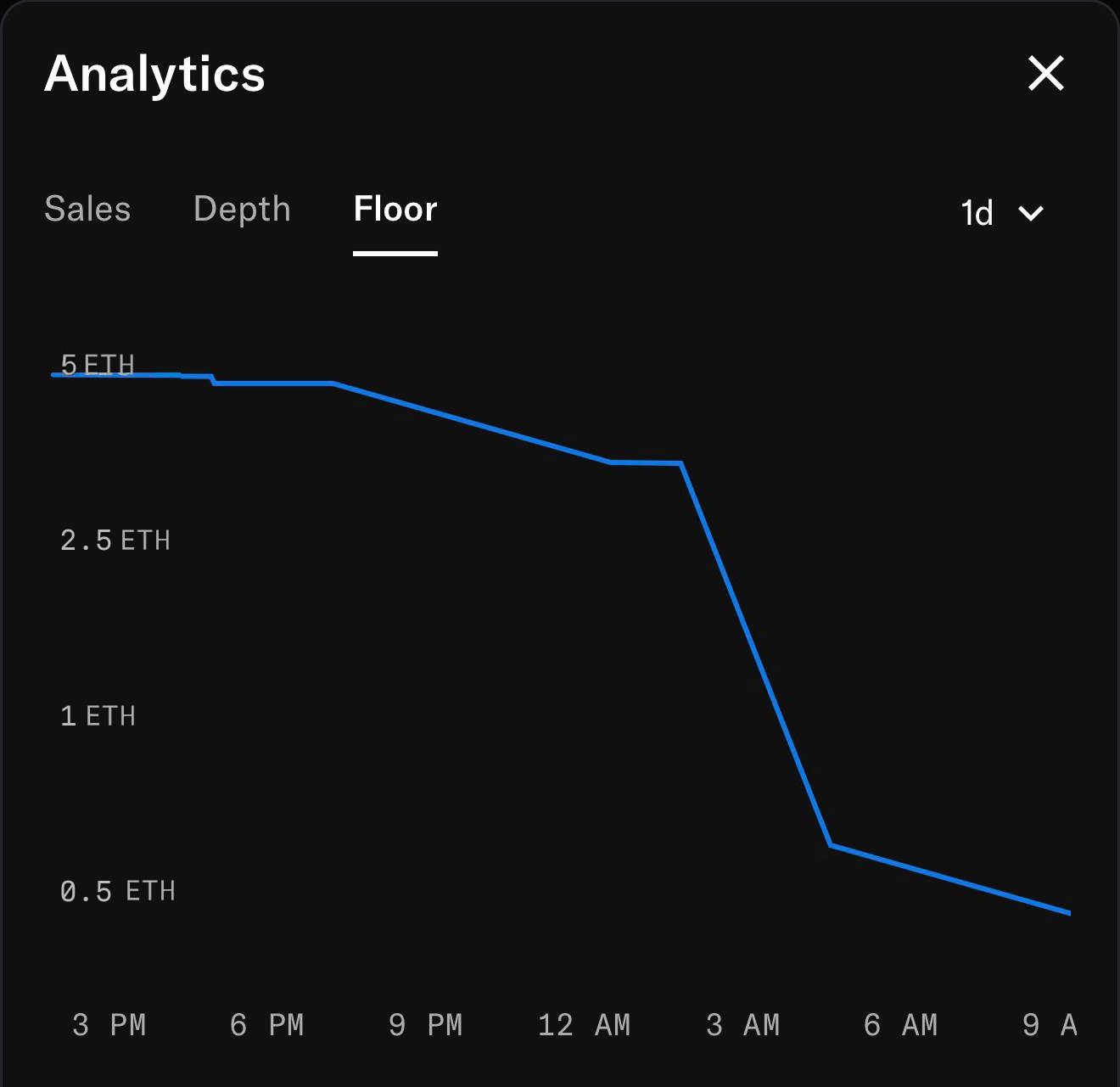
Task: Click the chevron arrow beside 1d
Action: [x=1031, y=213]
